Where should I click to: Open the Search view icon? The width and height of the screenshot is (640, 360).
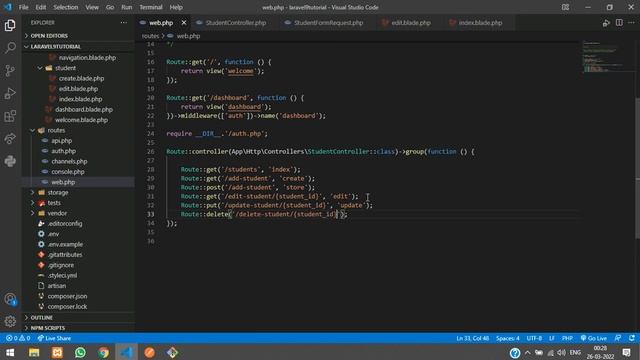[10, 48]
